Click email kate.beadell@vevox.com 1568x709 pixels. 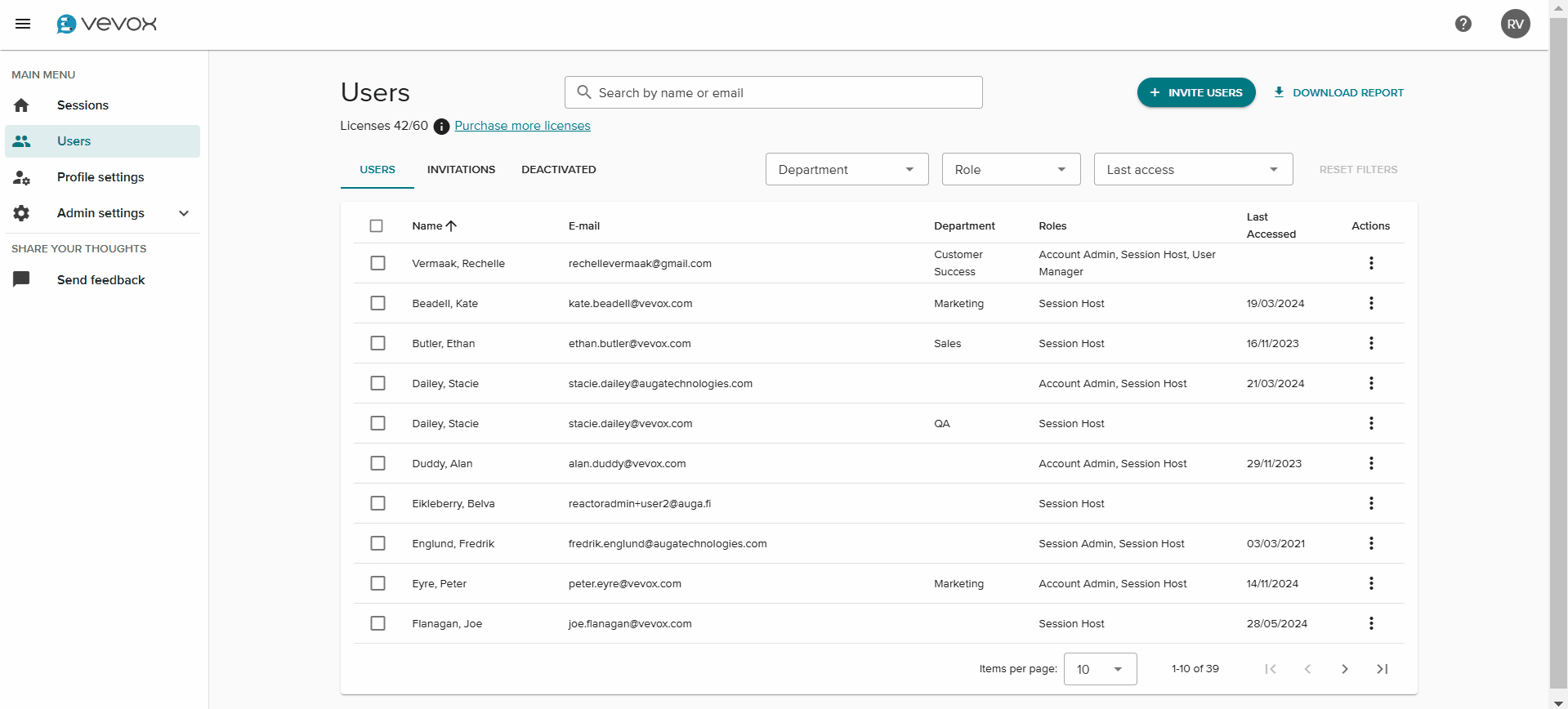pos(630,303)
